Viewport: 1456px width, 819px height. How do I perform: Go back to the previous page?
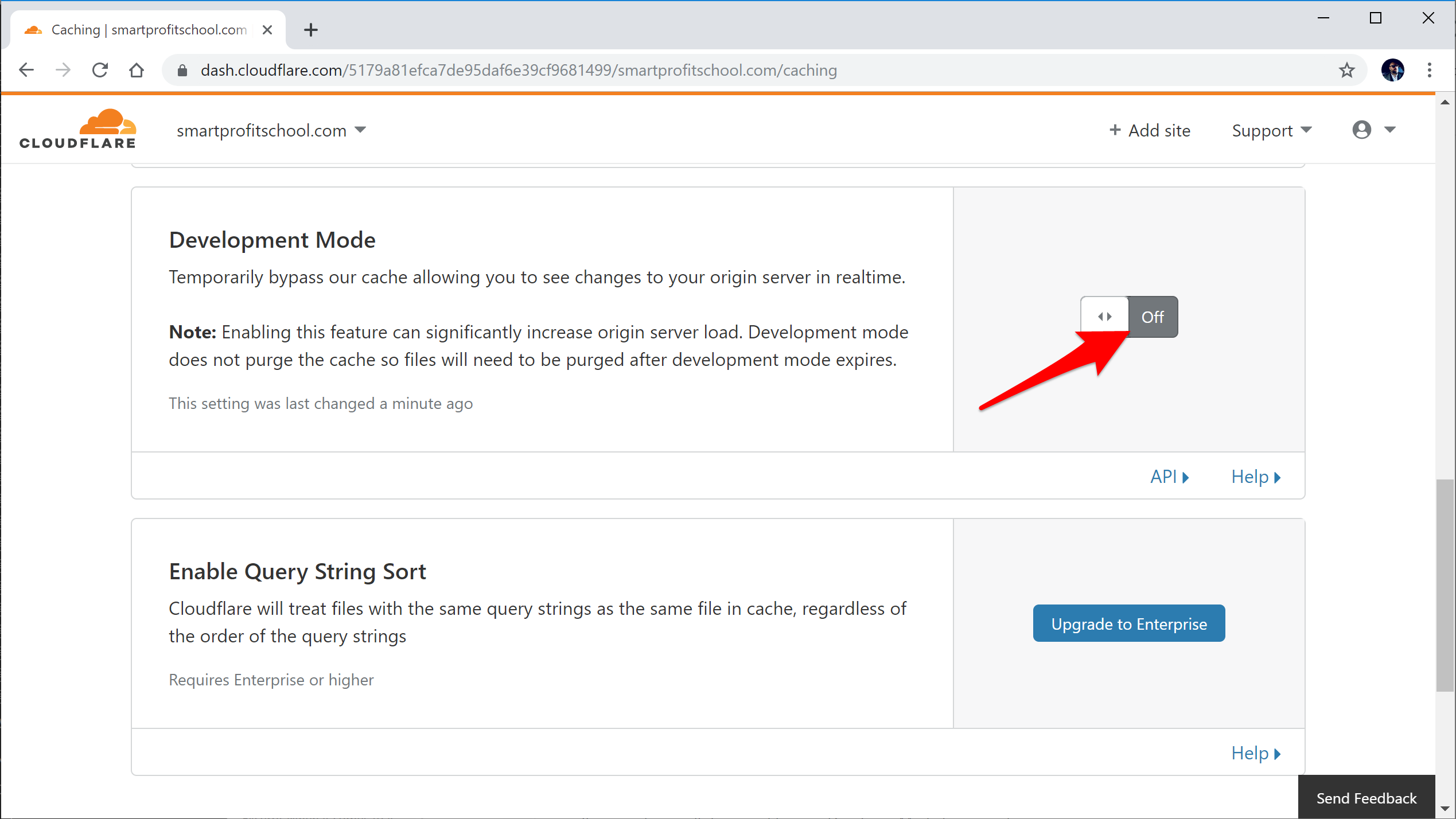[x=26, y=70]
